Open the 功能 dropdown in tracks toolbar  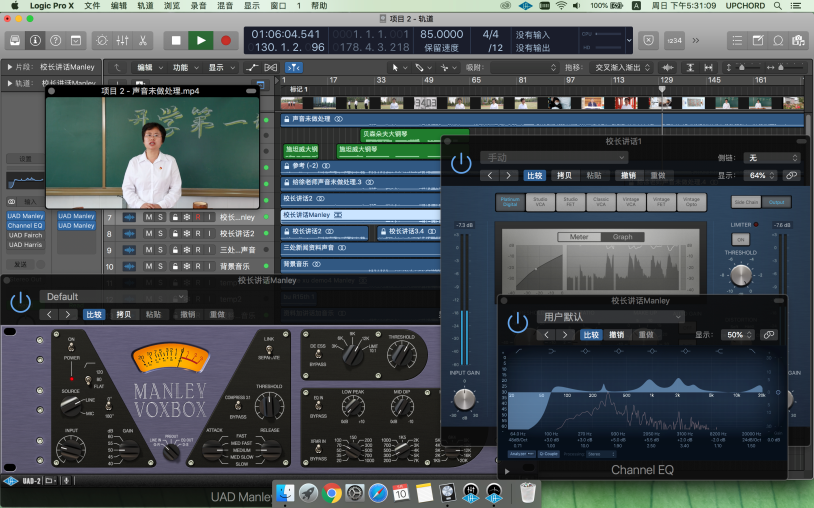pyautogui.click(x=185, y=67)
